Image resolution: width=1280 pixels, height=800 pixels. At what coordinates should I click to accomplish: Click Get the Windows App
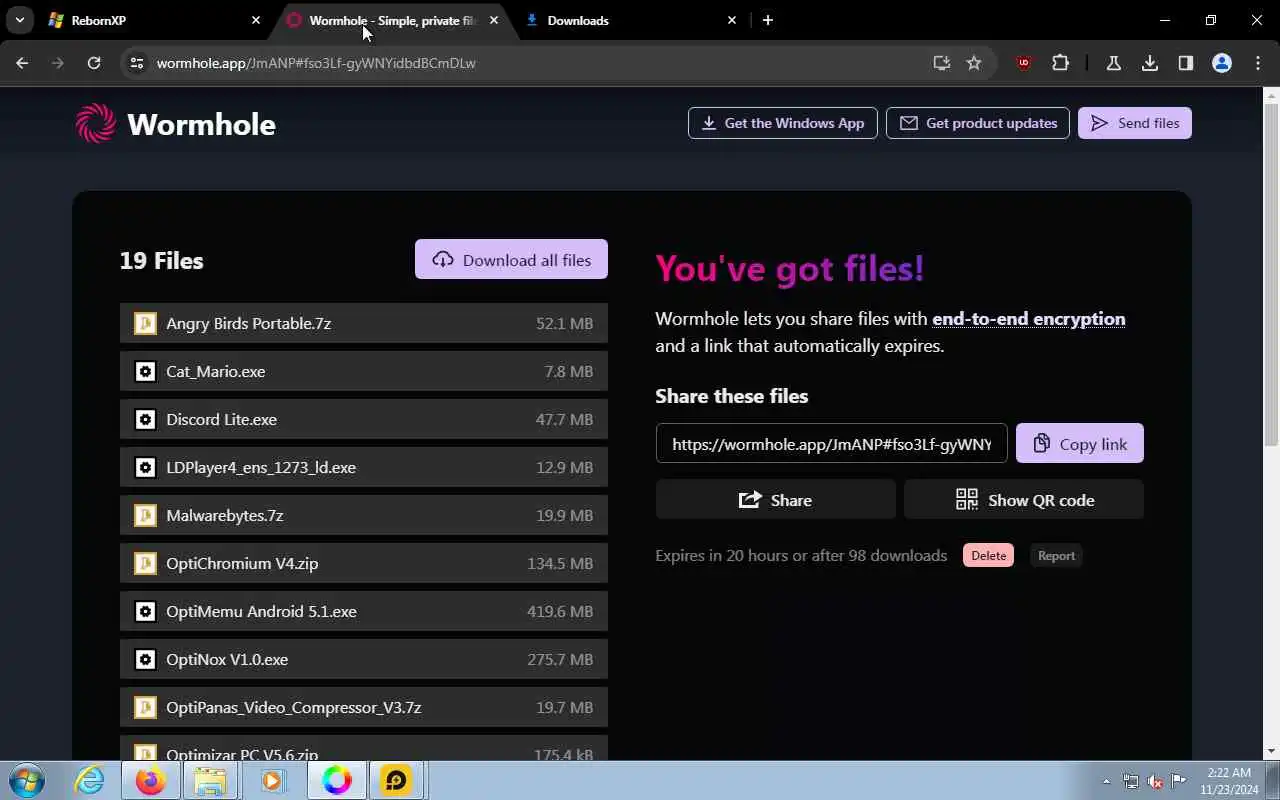783,123
